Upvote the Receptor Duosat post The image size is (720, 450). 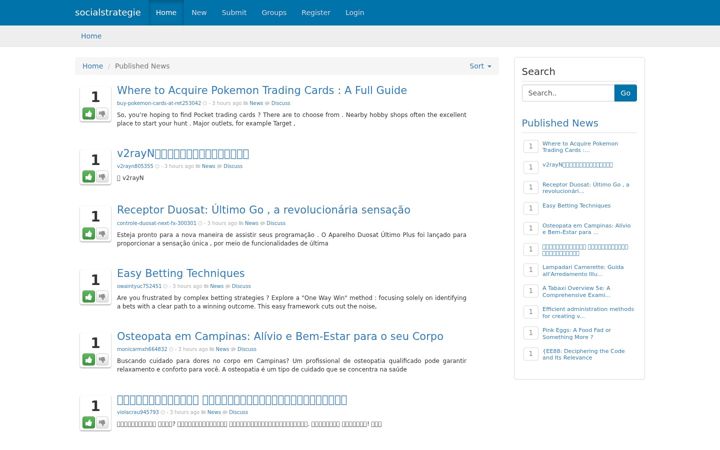coord(89,233)
